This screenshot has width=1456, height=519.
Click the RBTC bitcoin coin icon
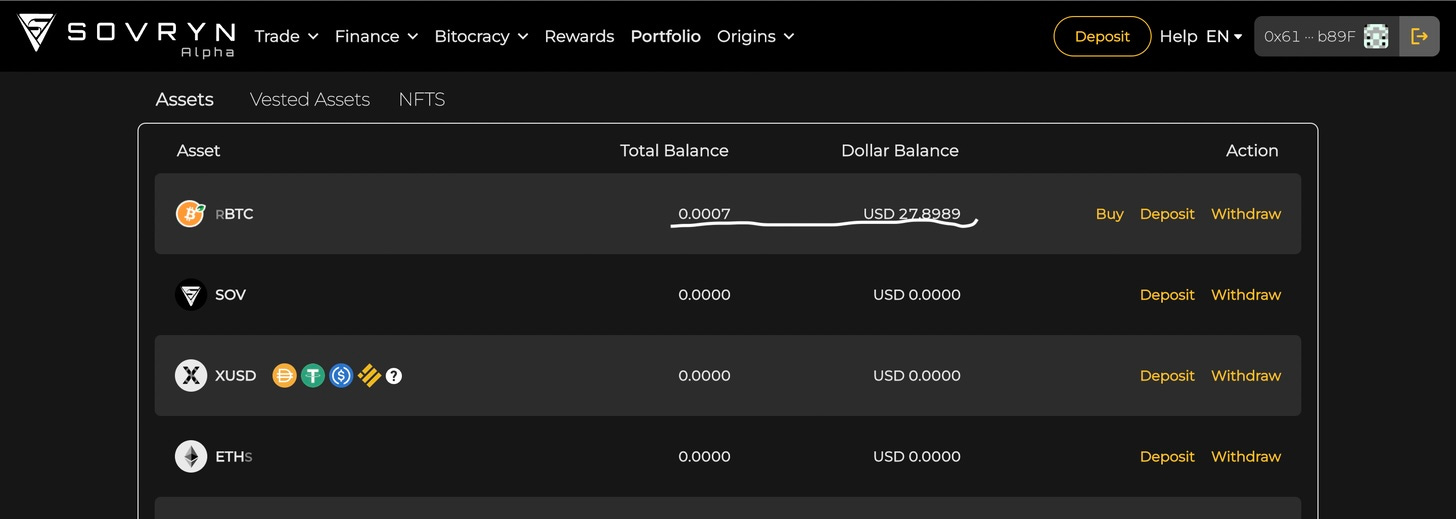(x=190, y=214)
